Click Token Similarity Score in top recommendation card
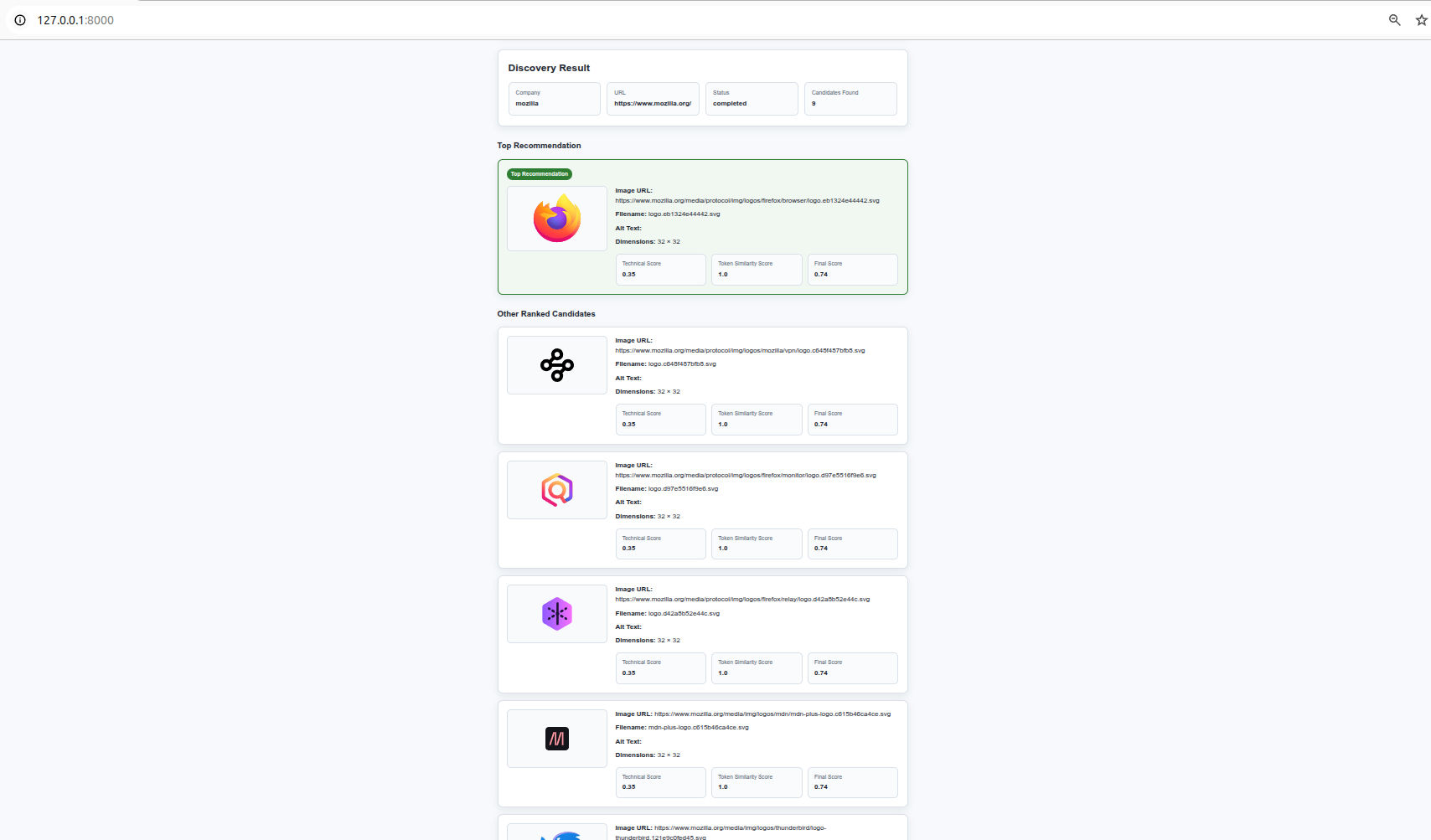The image size is (1431, 840). point(757,270)
